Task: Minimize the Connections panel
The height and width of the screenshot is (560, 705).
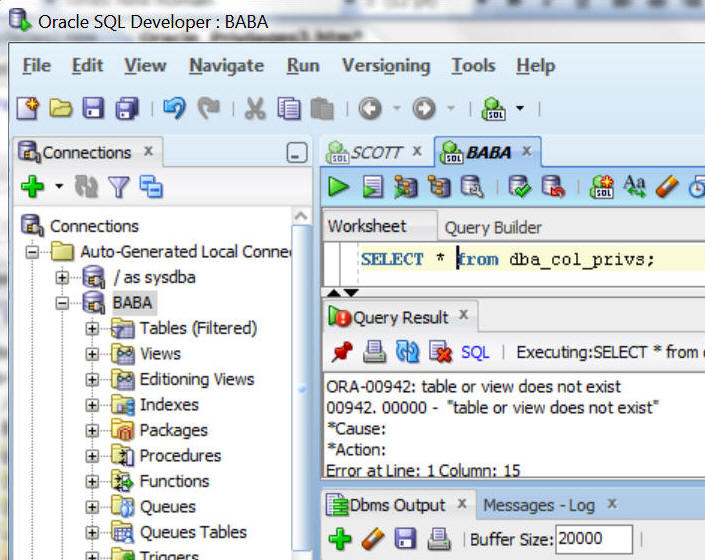Action: click(x=297, y=153)
